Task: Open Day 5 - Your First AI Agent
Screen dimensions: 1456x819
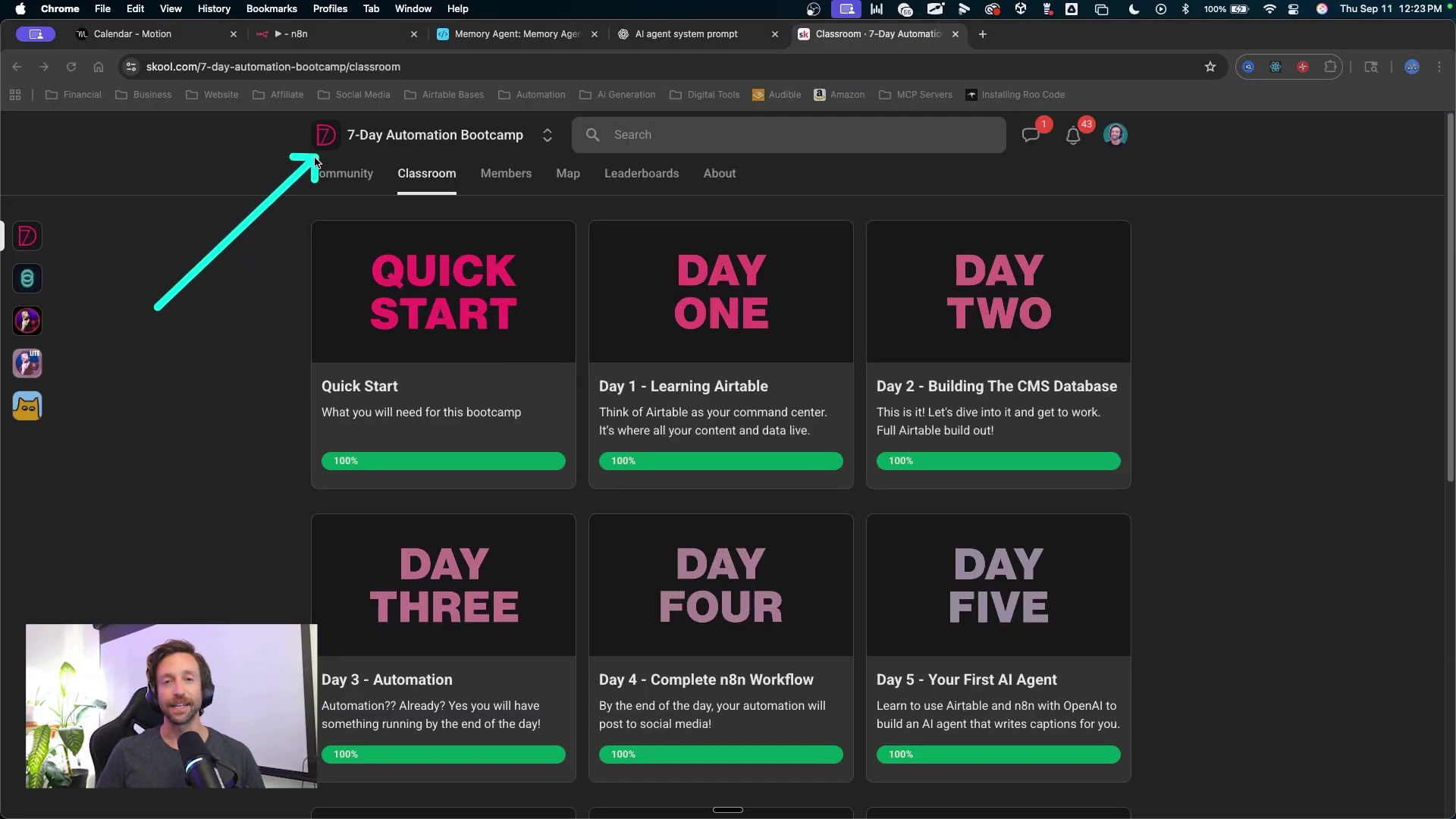Action: [966, 679]
